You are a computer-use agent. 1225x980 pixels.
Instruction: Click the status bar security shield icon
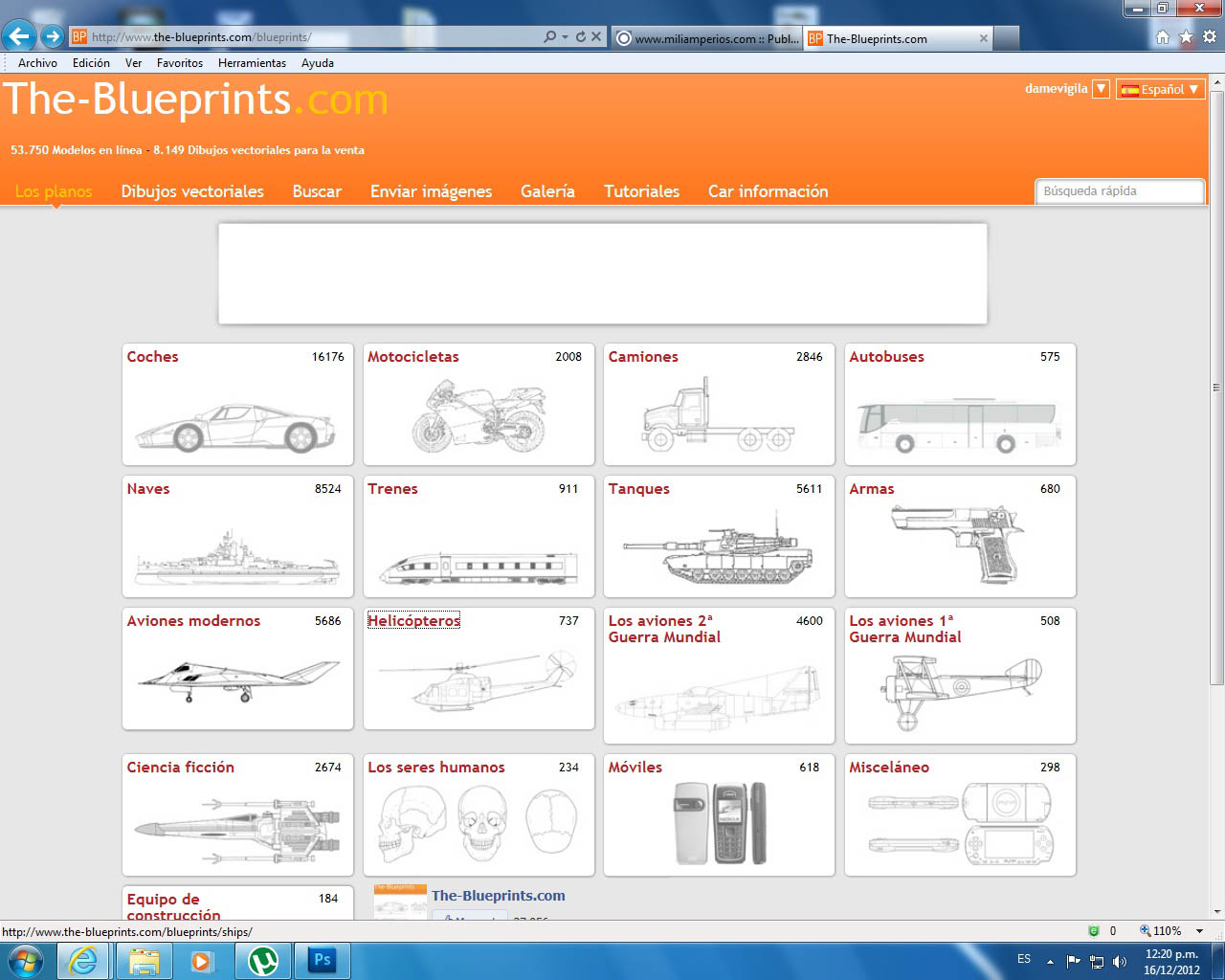(1094, 931)
